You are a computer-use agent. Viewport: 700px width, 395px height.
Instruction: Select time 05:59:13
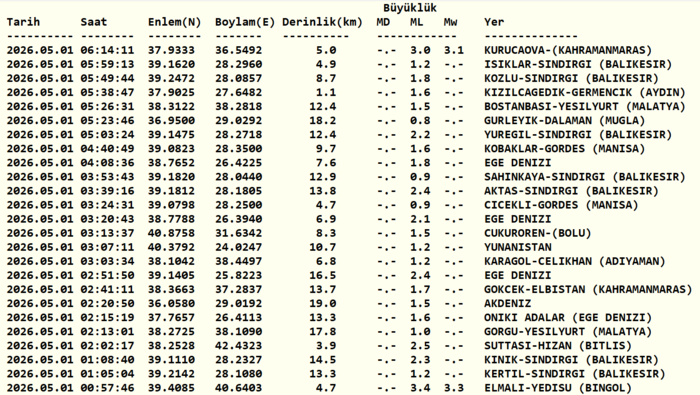(107, 64)
